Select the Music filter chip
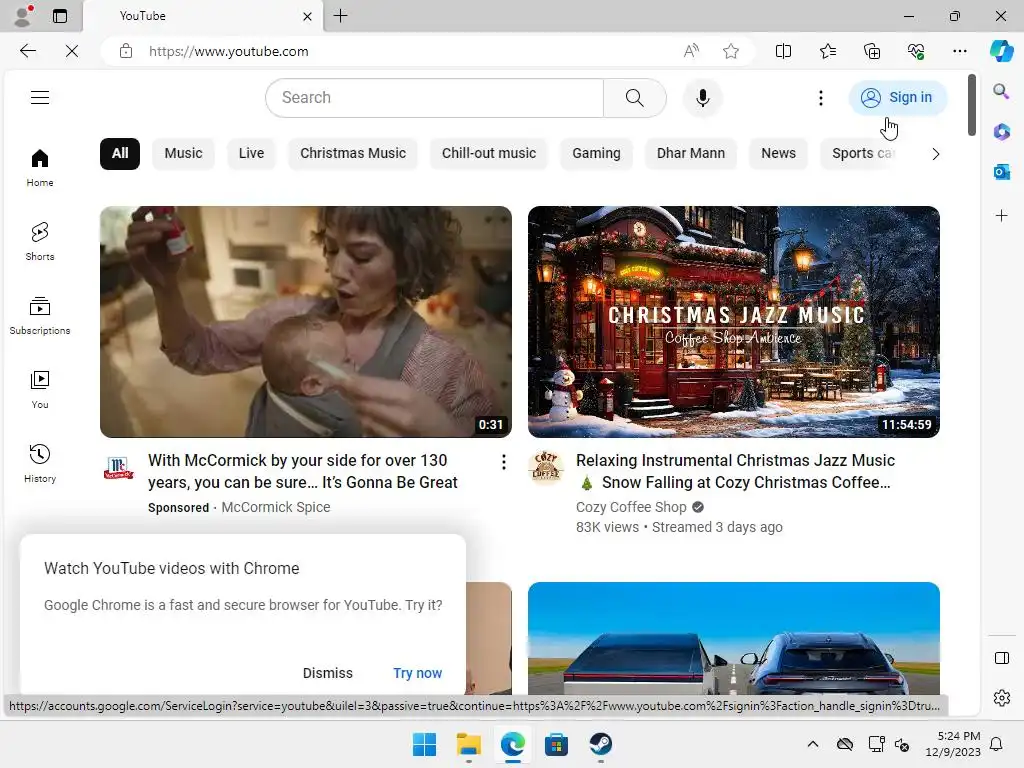The width and height of the screenshot is (1024, 768). tap(183, 153)
